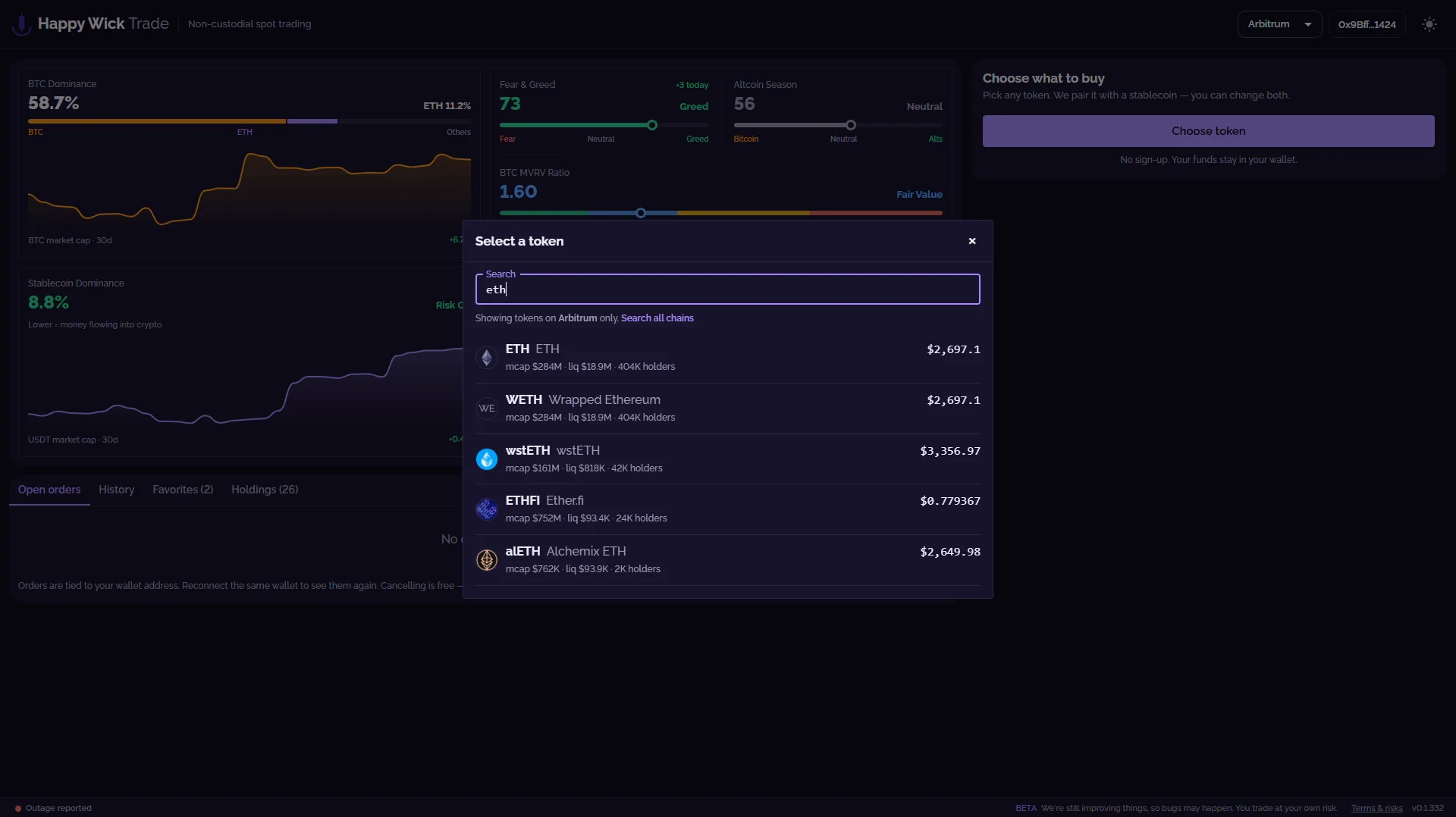Image resolution: width=1456 pixels, height=817 pixels.
Task: Click the USDT market cap 30d chart
Action: (245, 385)
